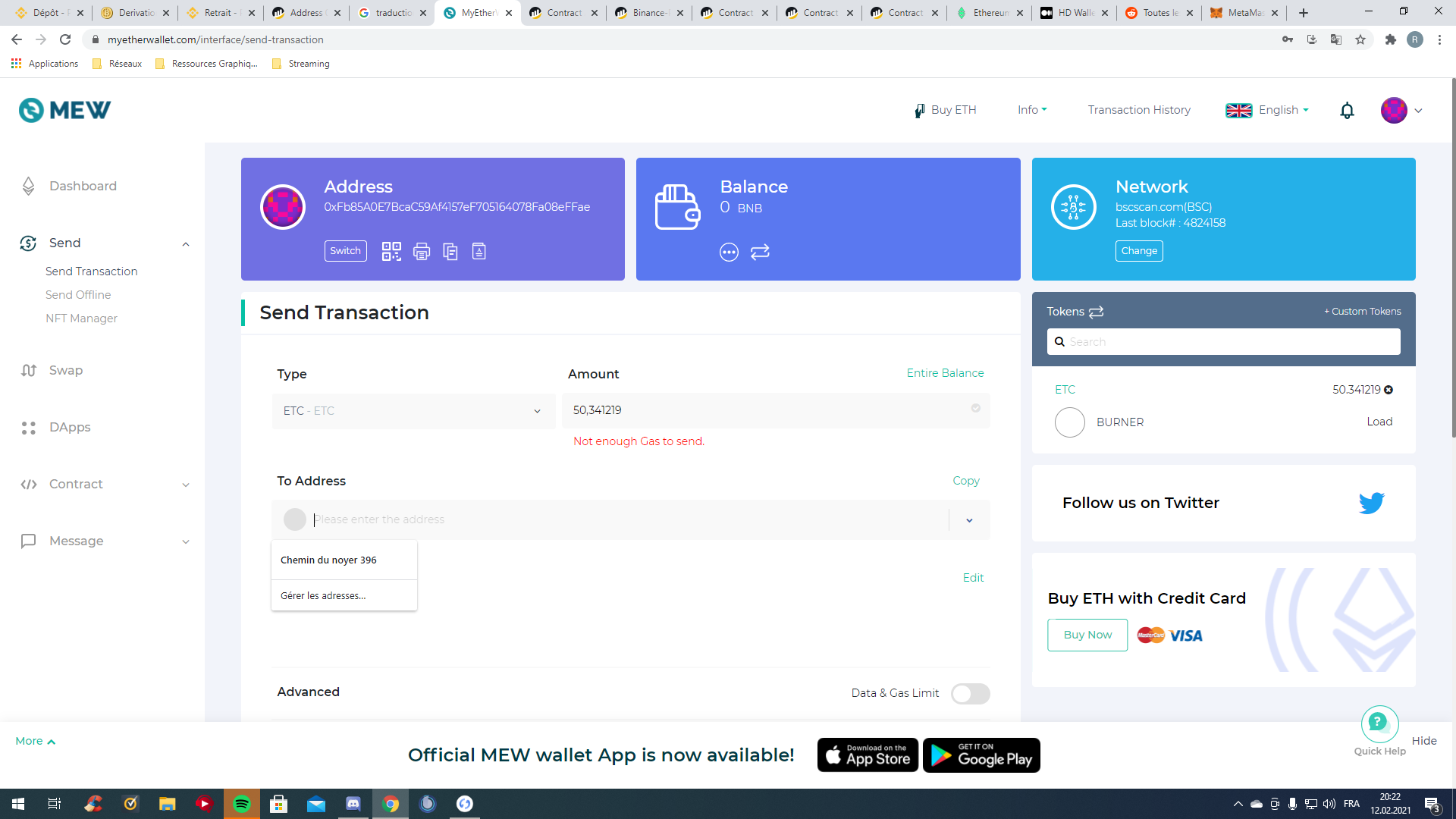Image resolution: width=1456 pixels, height=819 pixels.
Task: Click the Tokens refresh arrows icon
Action: click(1097, 312)
